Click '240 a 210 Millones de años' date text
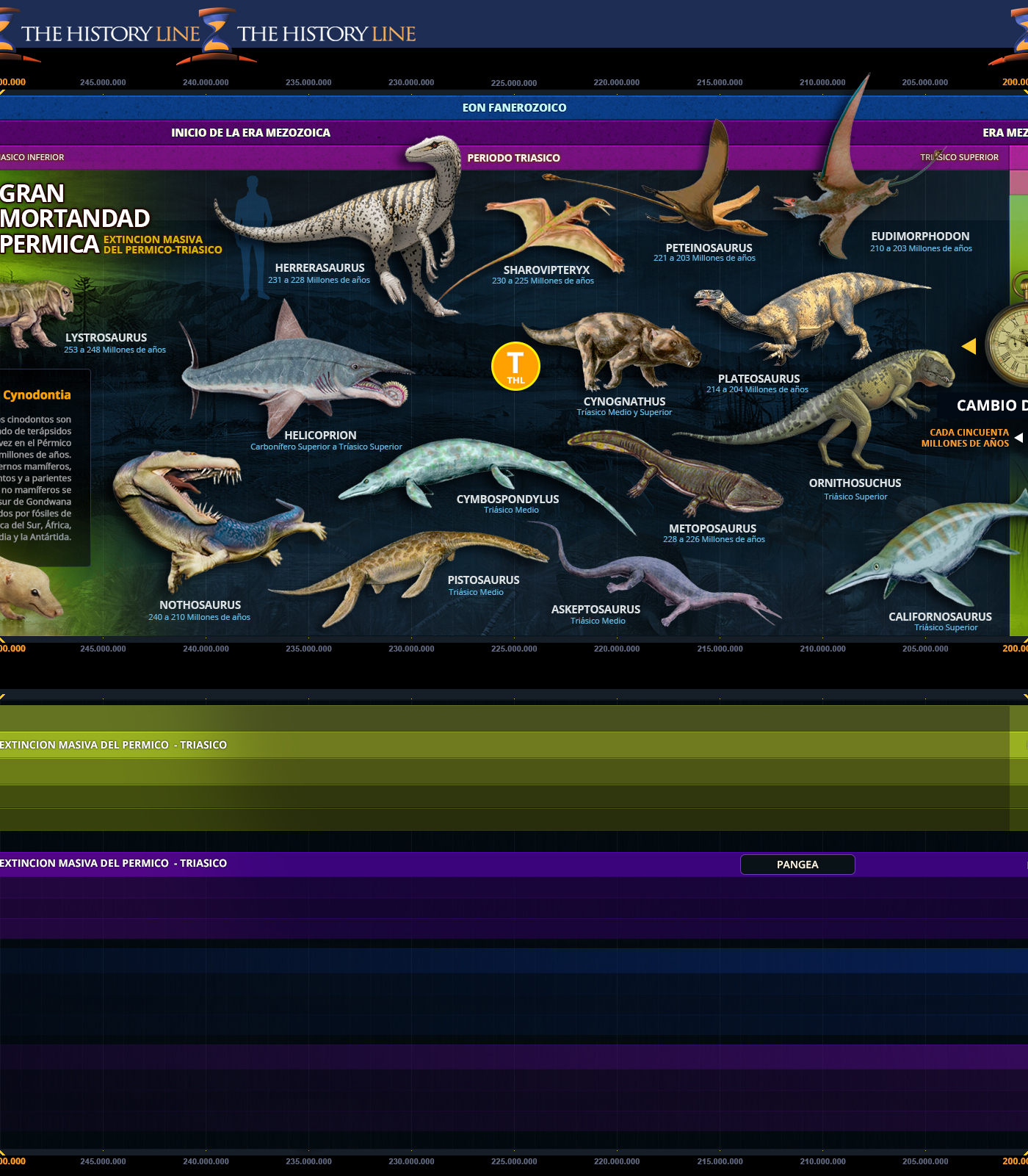Image resolution: width=1028 pixels, height=1176 pixels. pyautogui.click(x=199, y=617)
